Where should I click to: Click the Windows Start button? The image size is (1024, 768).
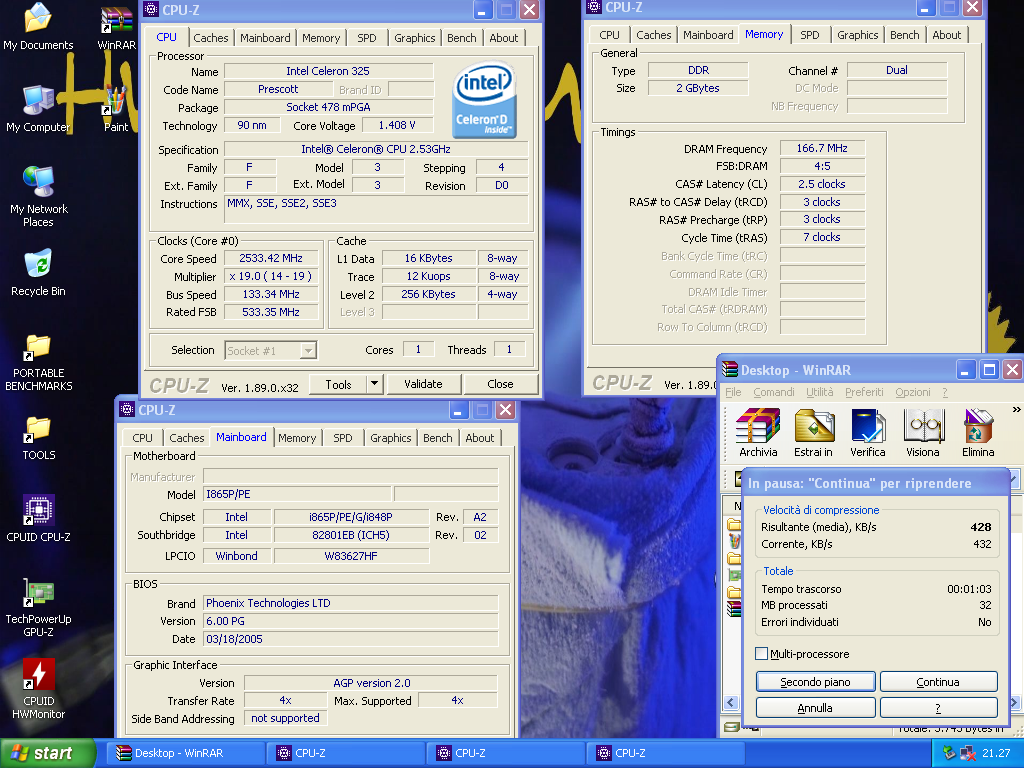pyautogui.click(x=47, y=753)
